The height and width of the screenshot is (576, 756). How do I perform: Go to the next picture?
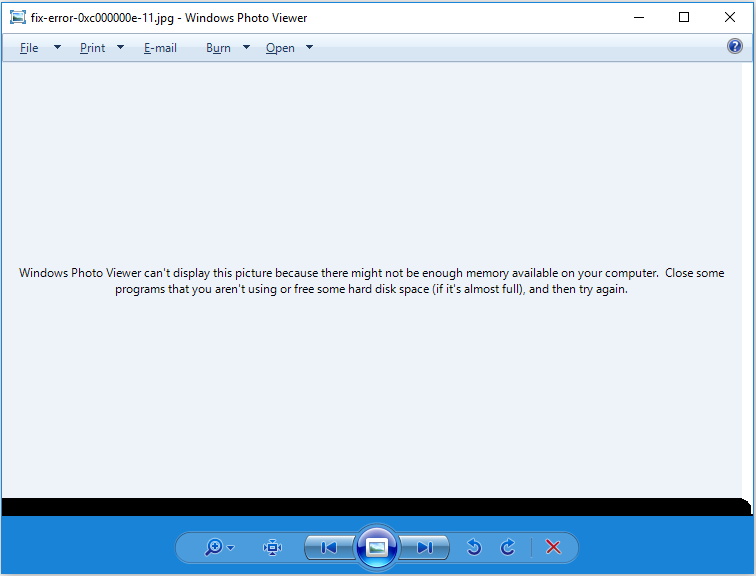(425, 548)
